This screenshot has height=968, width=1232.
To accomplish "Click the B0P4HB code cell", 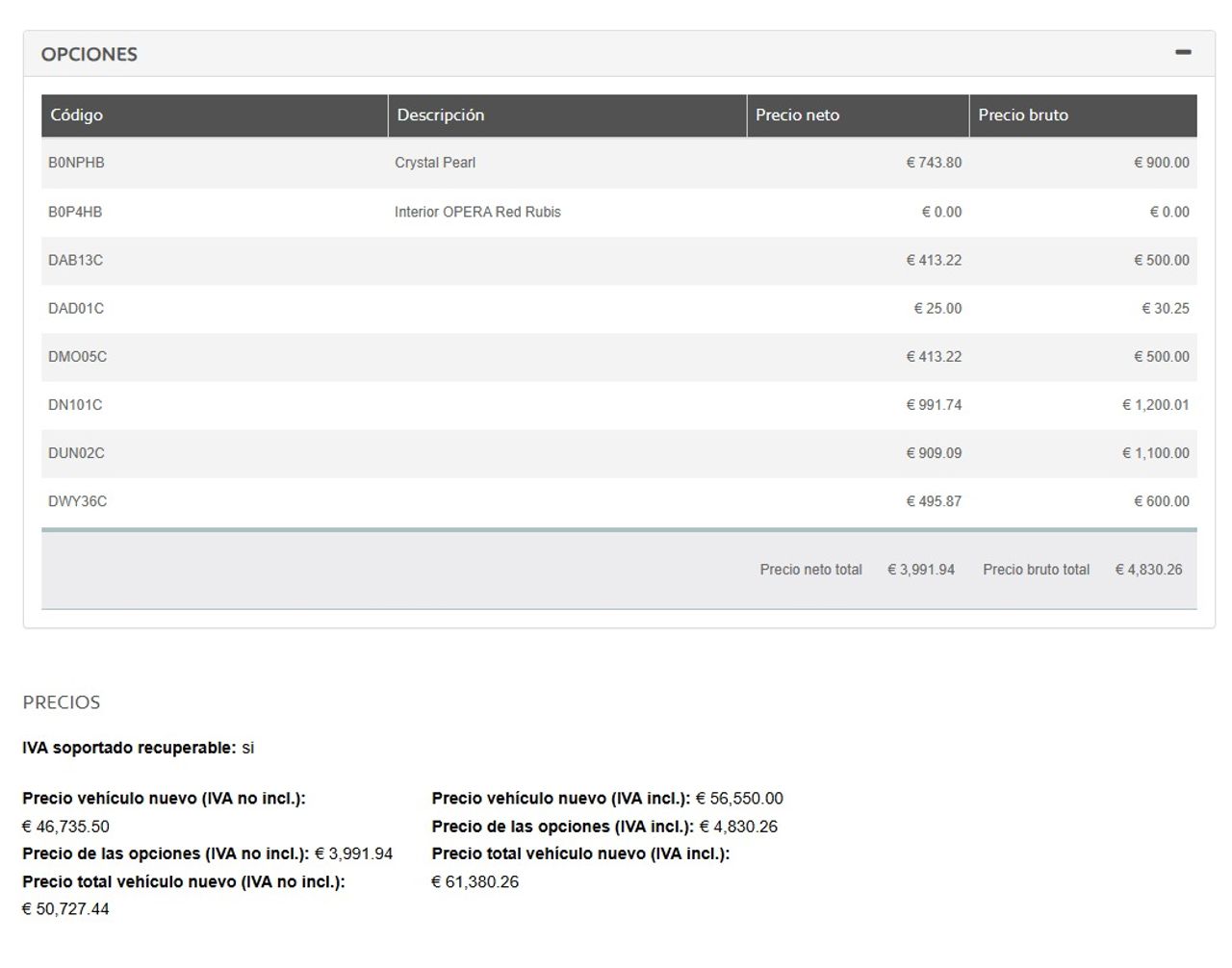I will click(75, 212).
